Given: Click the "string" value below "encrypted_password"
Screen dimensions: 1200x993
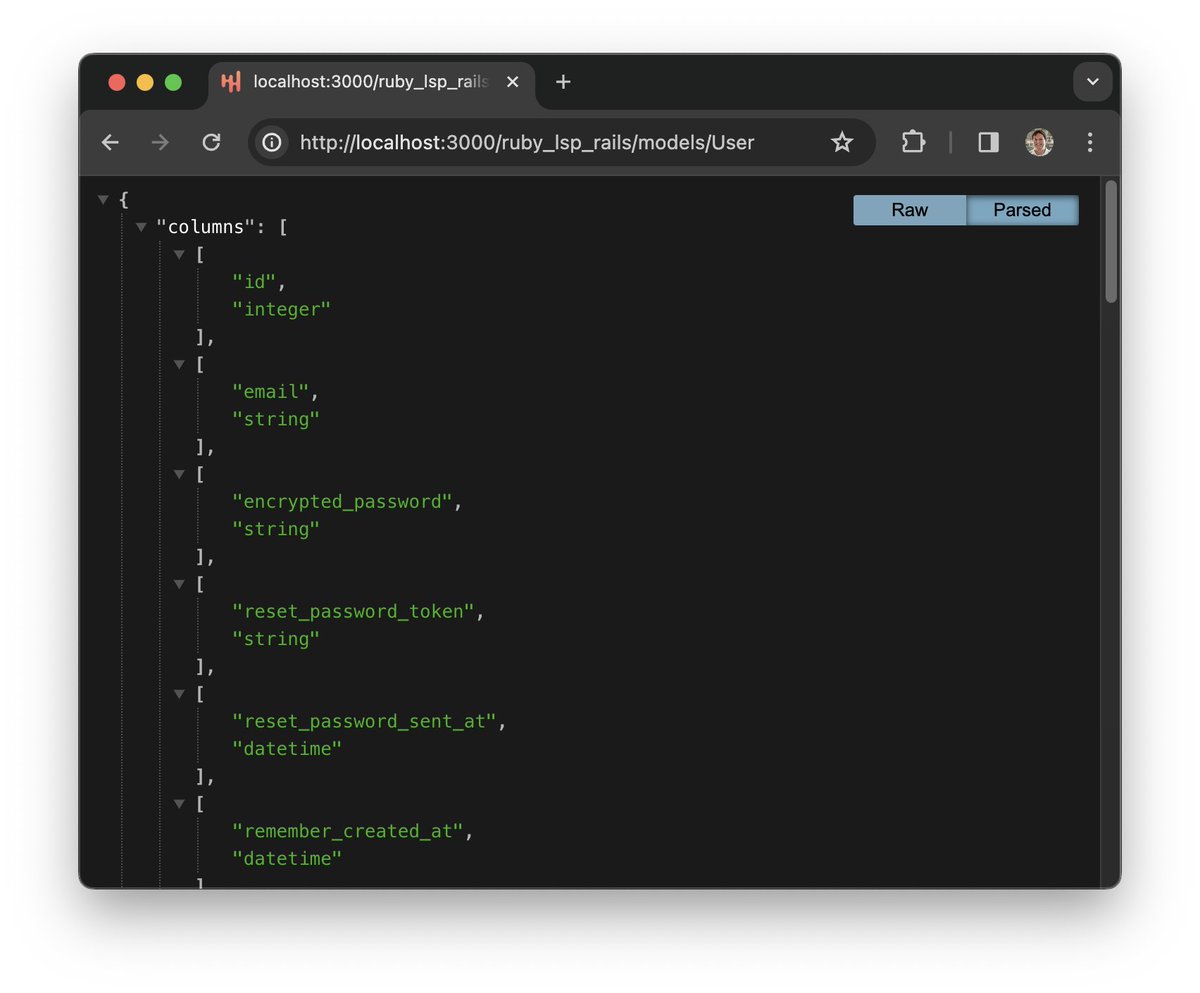Looking at the screenshot, I should pyautogui.click(x=276, y=529).
